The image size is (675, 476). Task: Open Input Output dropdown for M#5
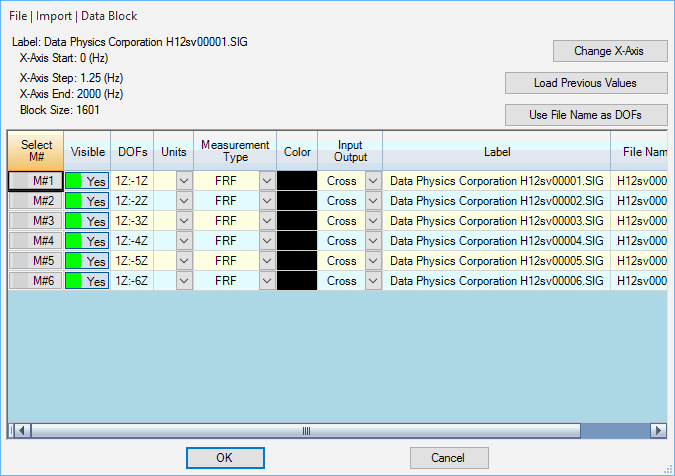tap(373, 261)
